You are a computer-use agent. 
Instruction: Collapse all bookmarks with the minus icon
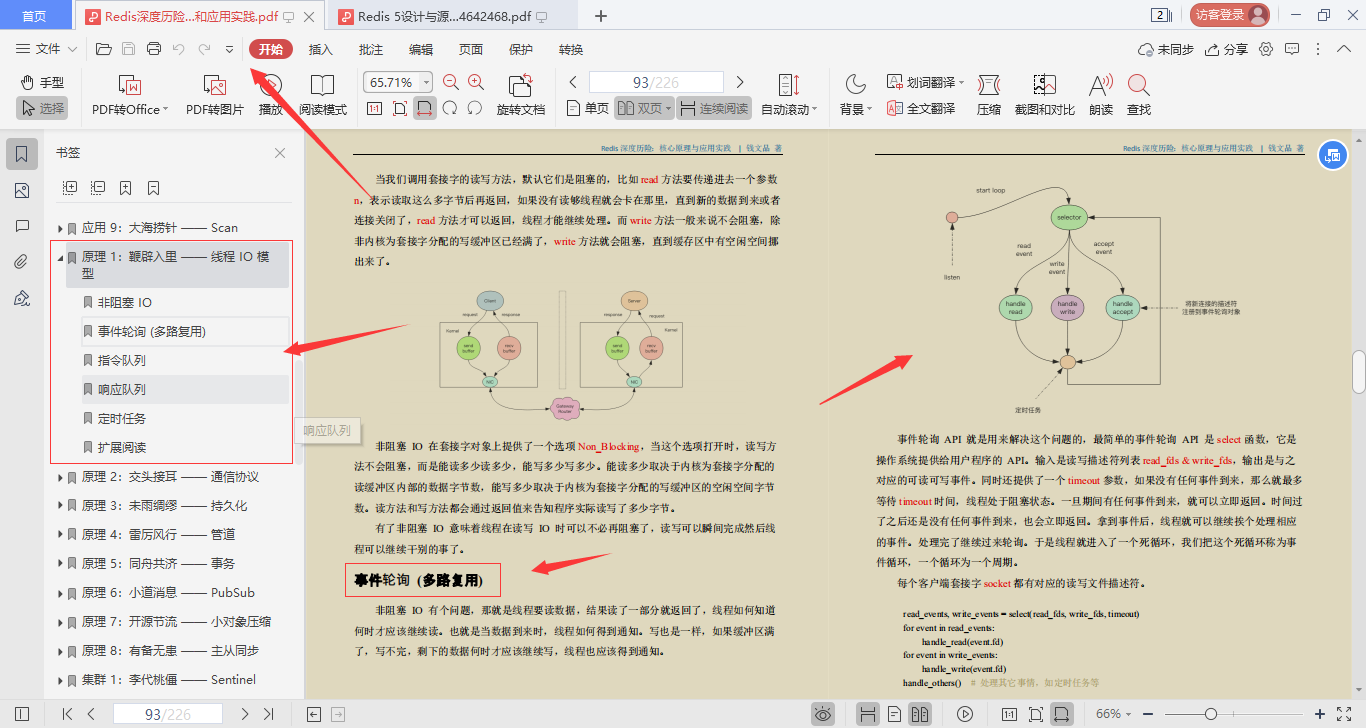coord(98,187)
